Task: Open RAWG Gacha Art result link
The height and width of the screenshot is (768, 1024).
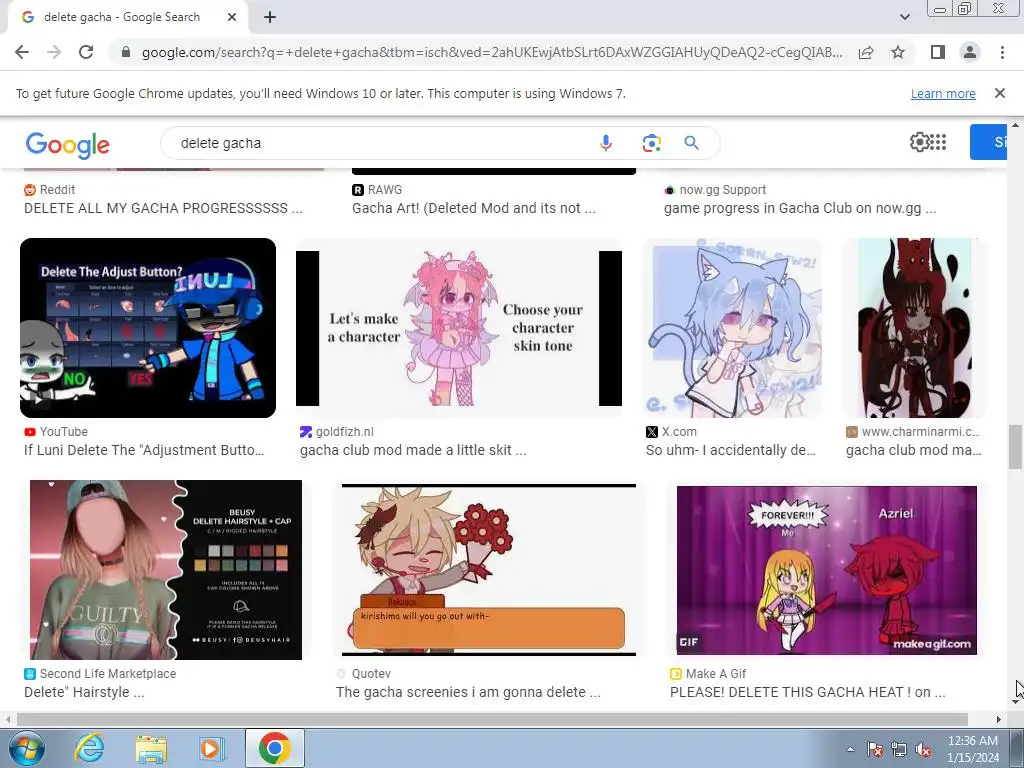Action: click(473, 208)
